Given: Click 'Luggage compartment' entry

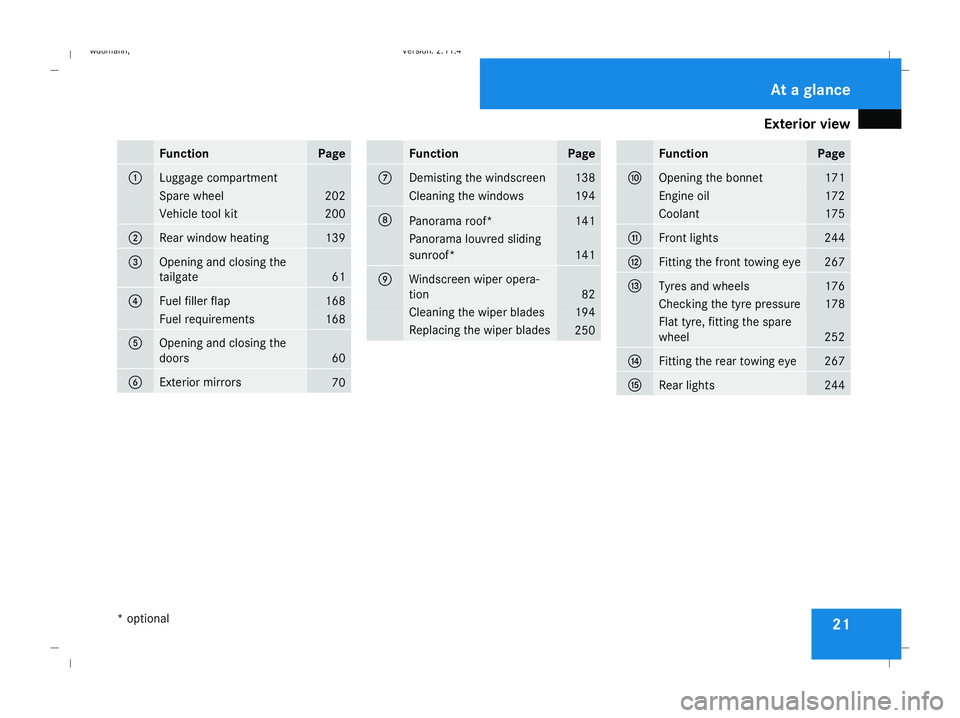Looking at the screenshot, I should pyautogui.click(x=218, y=178).
